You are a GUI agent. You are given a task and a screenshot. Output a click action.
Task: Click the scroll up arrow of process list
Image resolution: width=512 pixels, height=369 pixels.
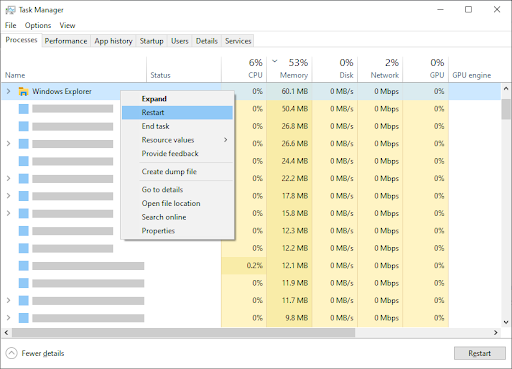[x=506, y=89]
